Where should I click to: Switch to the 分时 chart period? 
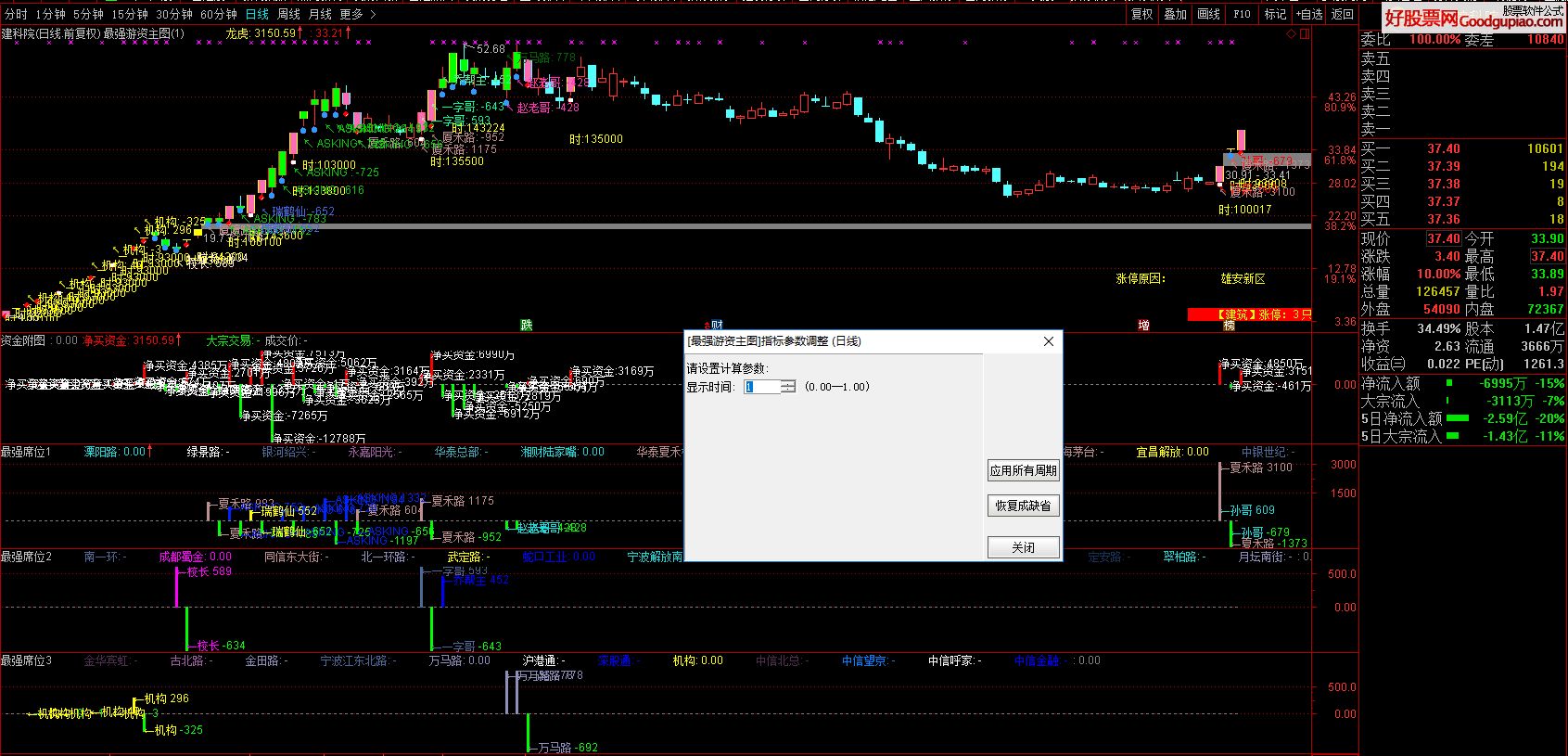click(16, 14)
